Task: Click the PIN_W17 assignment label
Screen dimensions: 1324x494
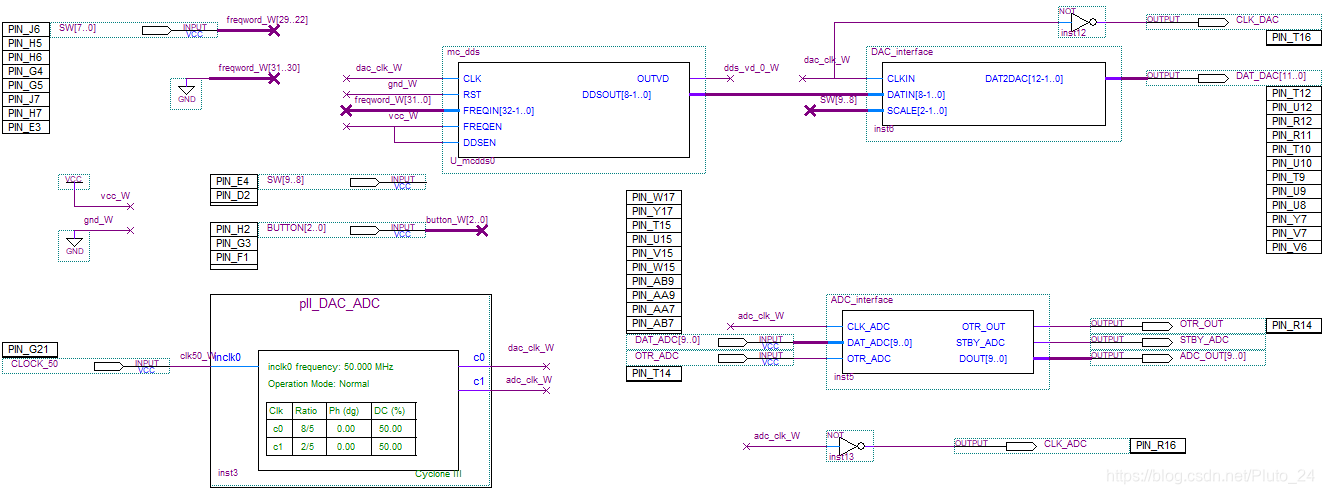Action: 654,197
